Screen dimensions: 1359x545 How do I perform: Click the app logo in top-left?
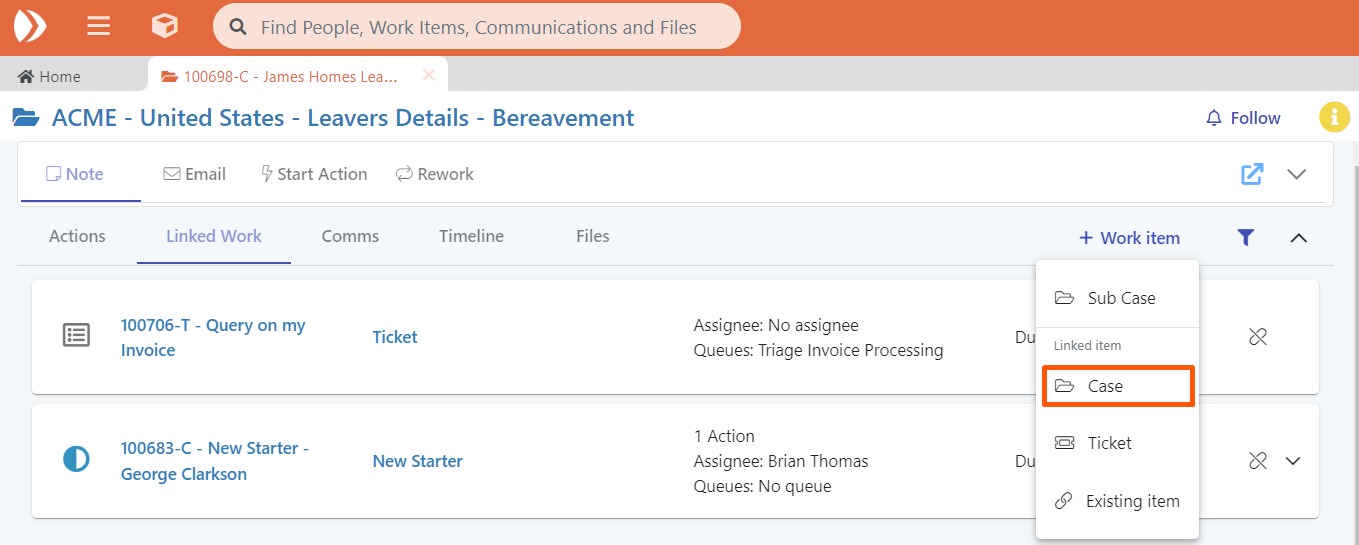[x=30, y=27]
